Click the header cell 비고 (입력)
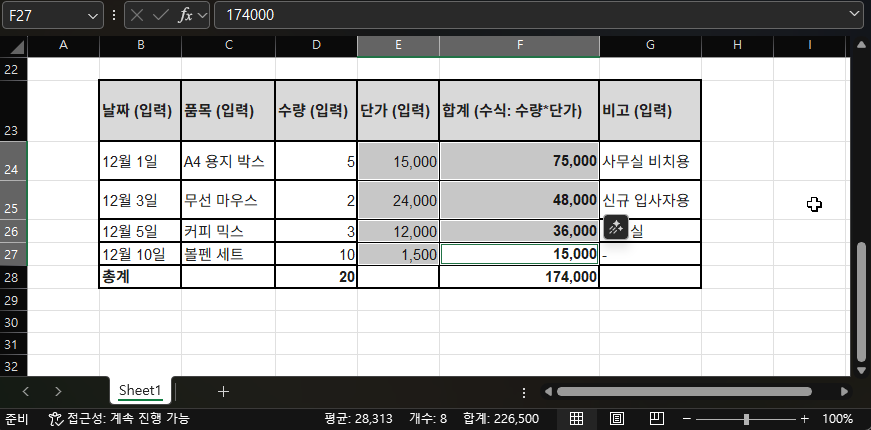 (x=650, y=111)
